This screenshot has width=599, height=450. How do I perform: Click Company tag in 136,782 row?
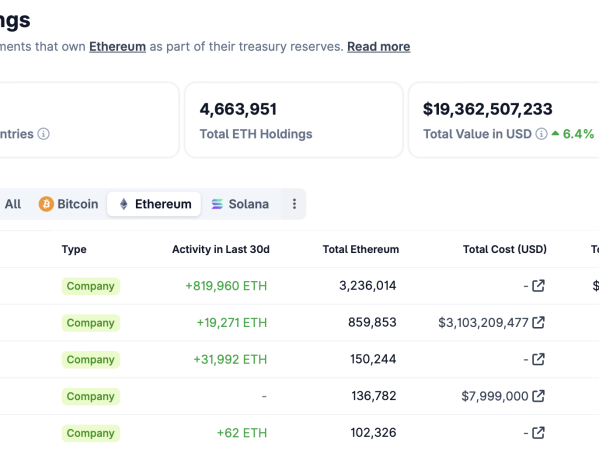pyautogui.click(x=91, y=396)
